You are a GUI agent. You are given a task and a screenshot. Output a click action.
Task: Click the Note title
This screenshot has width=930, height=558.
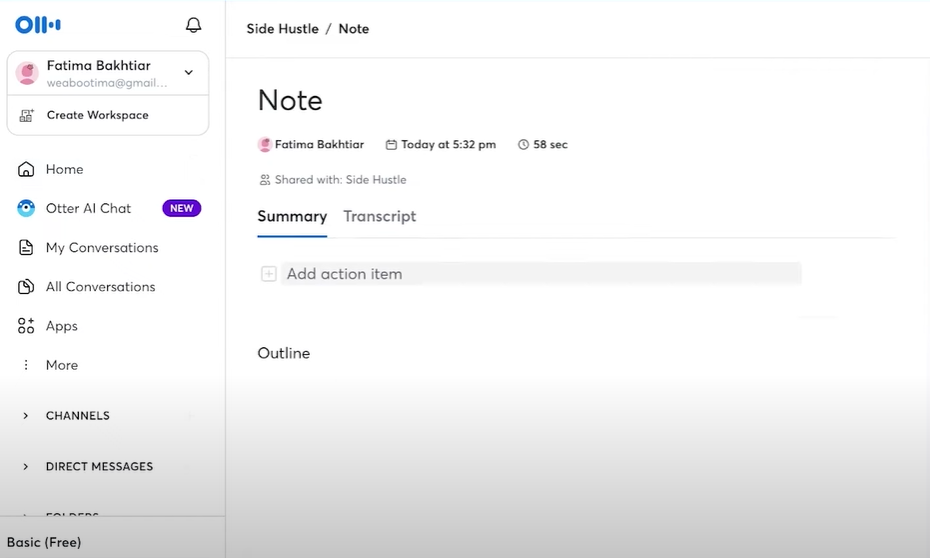290,100
